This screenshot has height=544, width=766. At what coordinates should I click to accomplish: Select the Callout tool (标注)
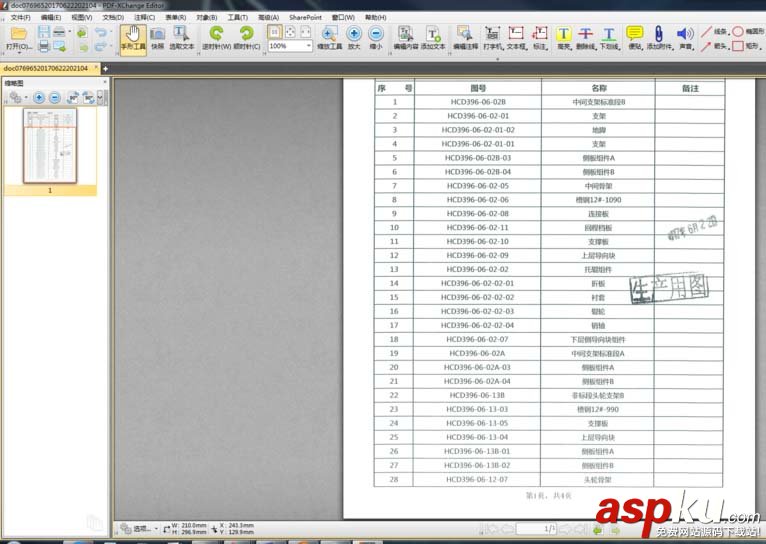540,39
